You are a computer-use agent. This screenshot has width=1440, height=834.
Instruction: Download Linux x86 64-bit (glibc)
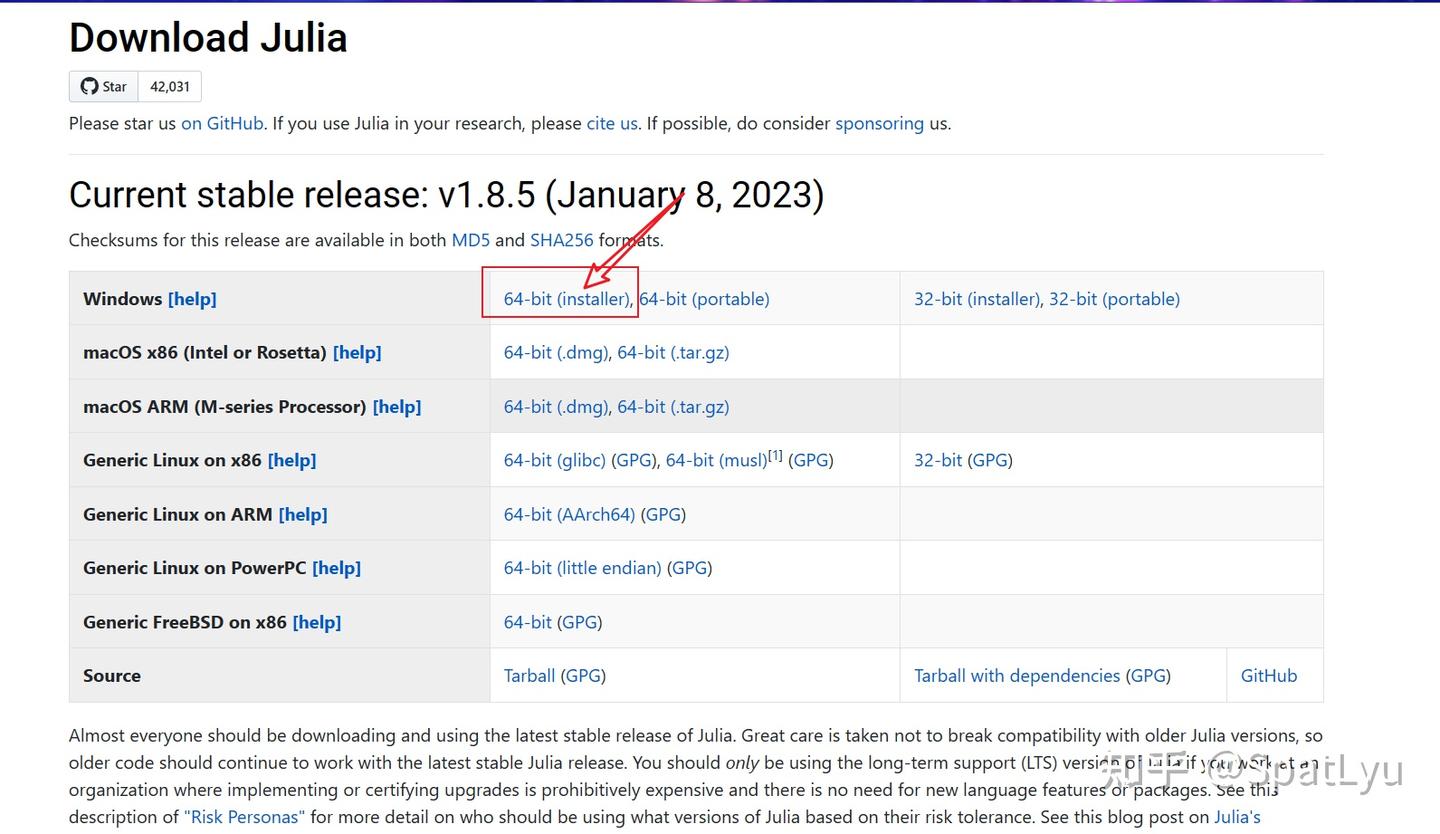tap(555, 461)
